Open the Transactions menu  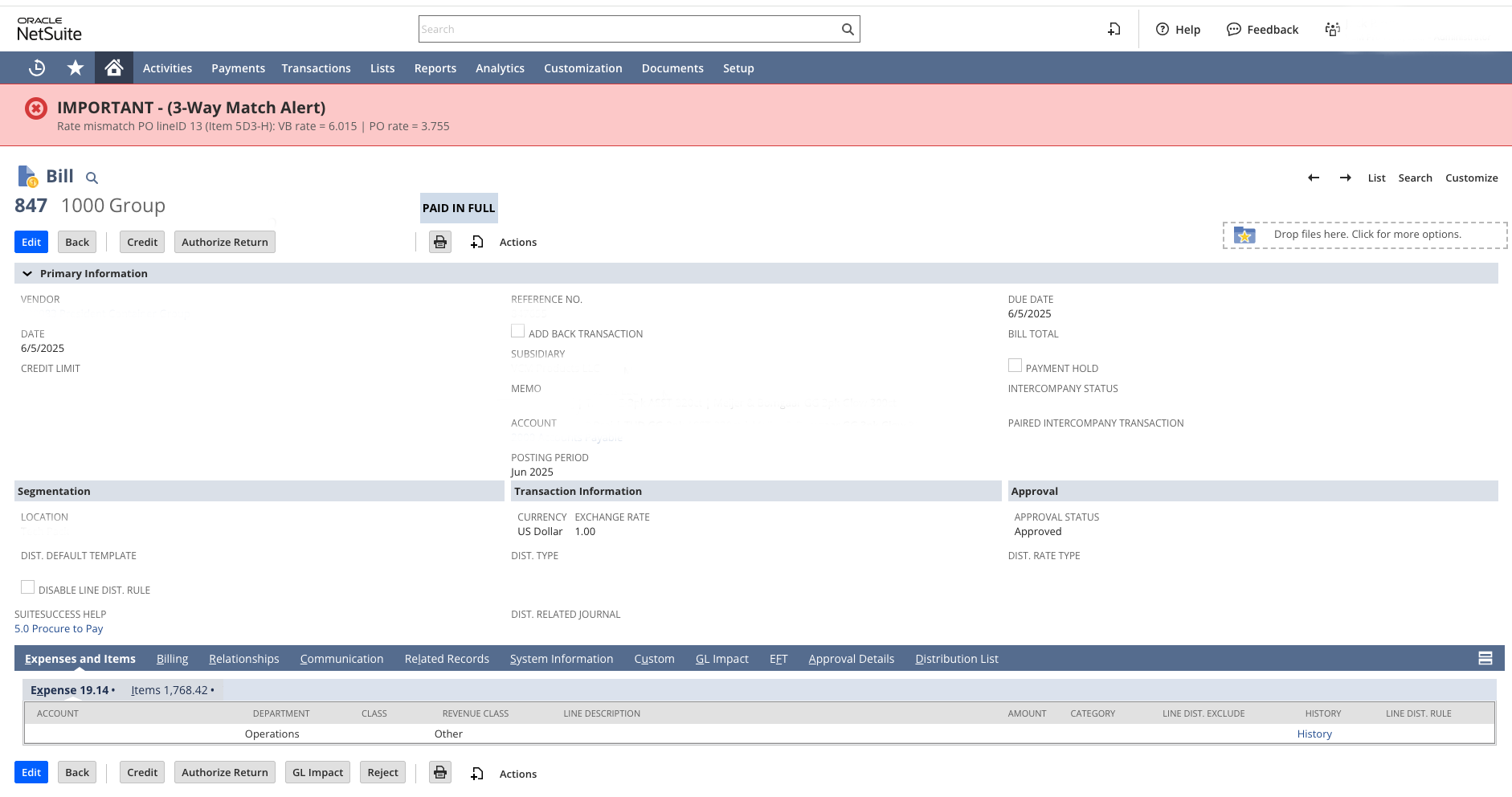316,68
